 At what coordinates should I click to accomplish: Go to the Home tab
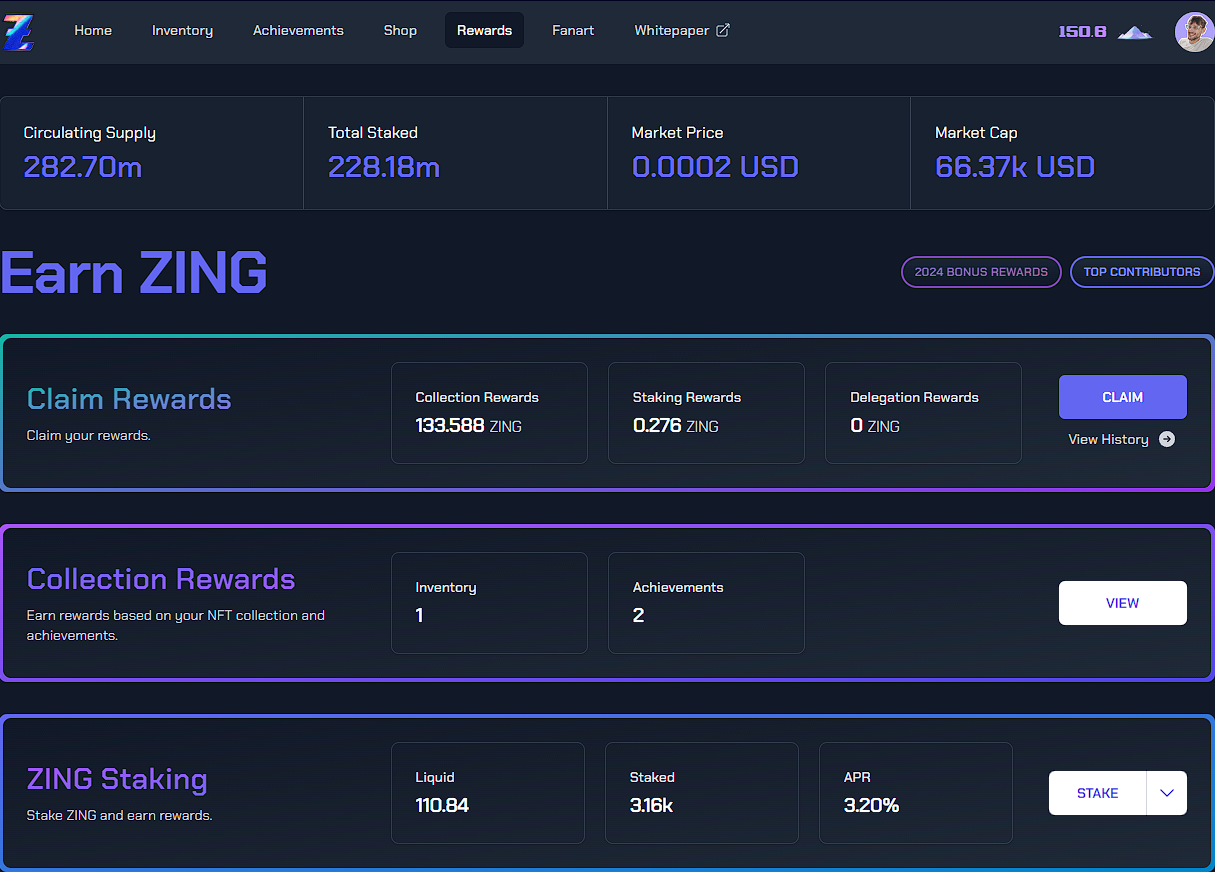pos(93,30)
